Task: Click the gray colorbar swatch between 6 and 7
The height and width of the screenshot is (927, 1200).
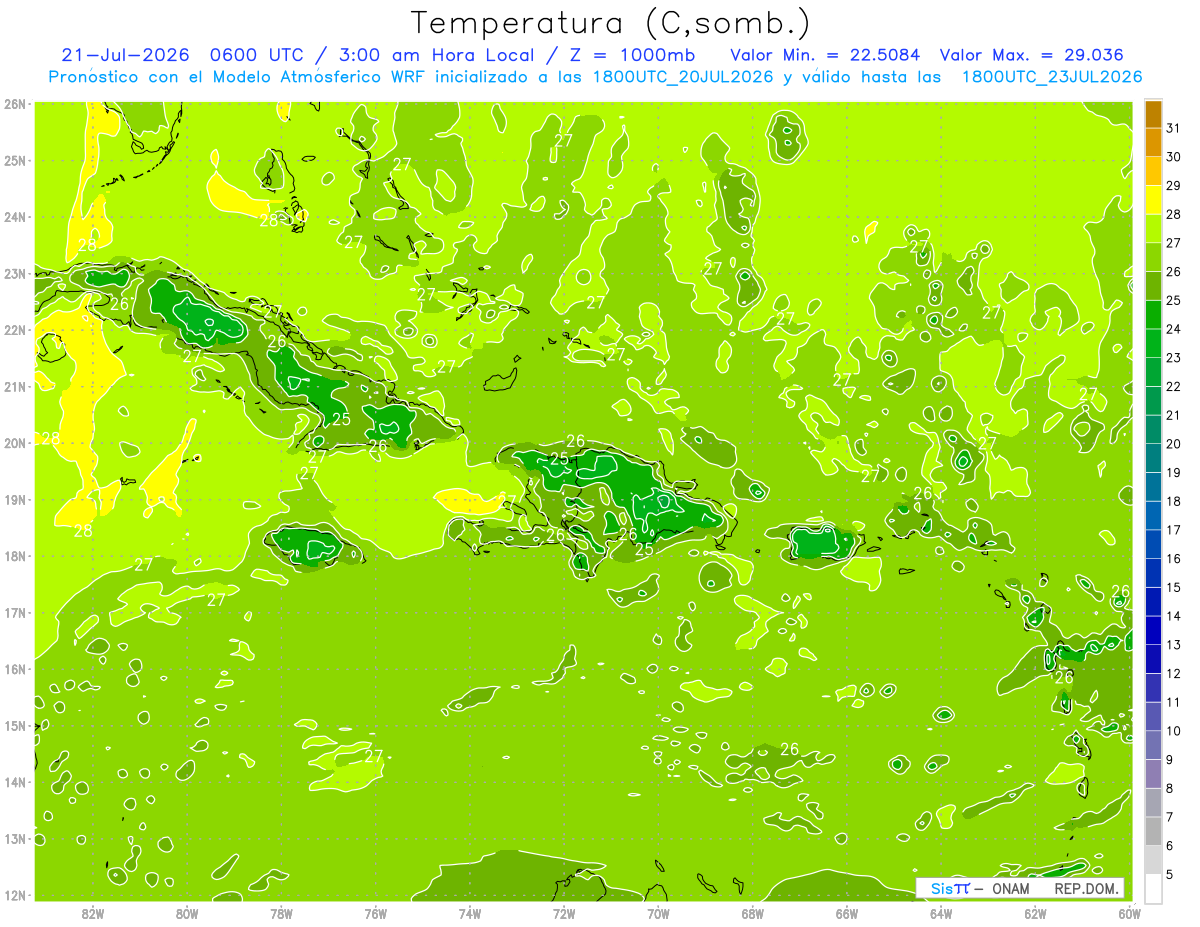Action: pyautogui.click(x=1153, y=831)
